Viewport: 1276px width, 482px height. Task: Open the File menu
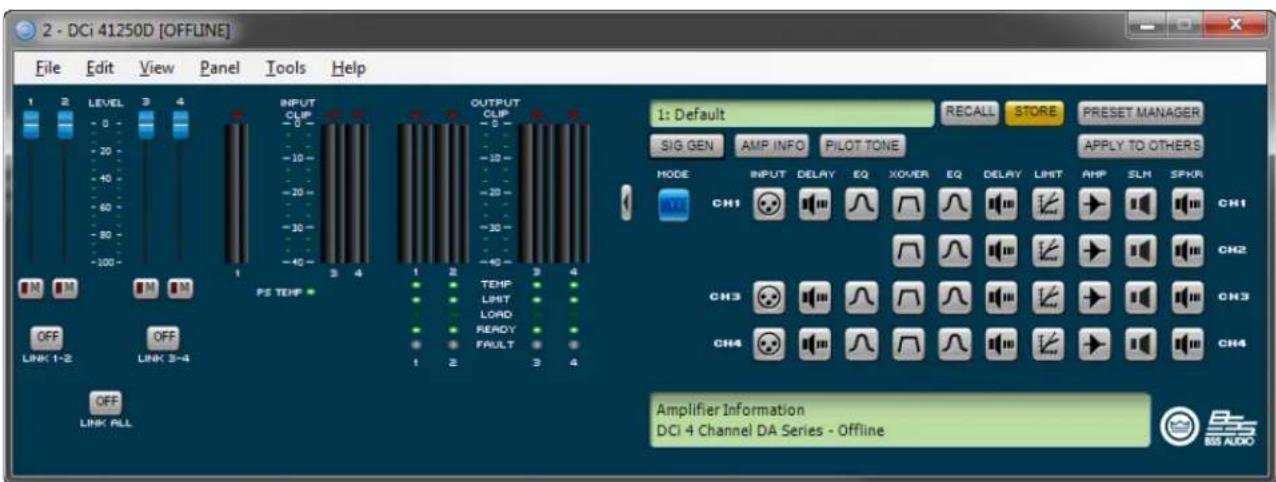tap(48, 68)
